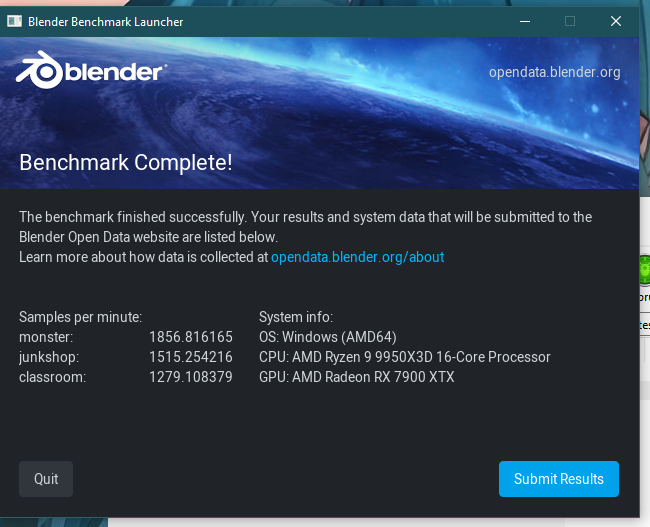Viewport: 650px width, 527px height.
Task: Close the Blender Benchmark Launcher window
Action: tap(616, 21)
